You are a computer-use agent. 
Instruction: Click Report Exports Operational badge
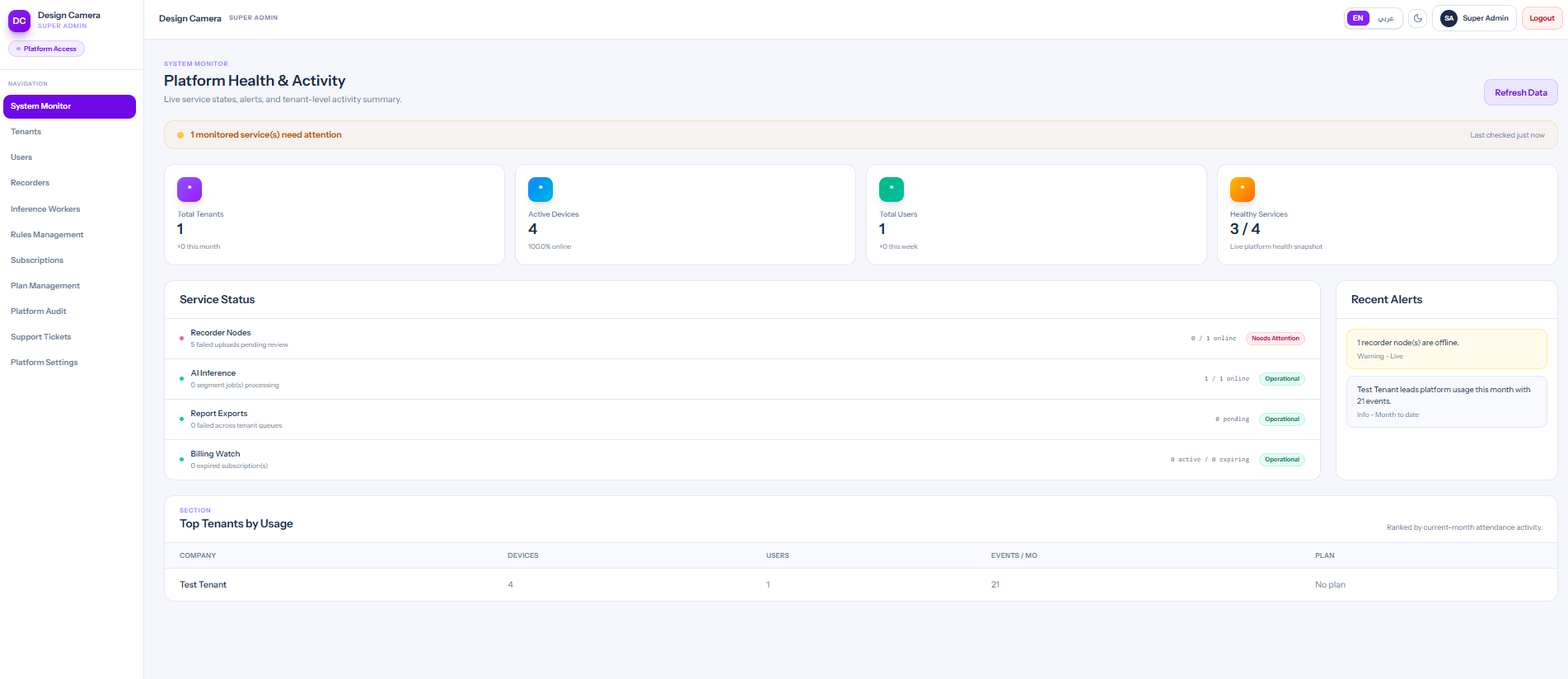[1282, 419]
